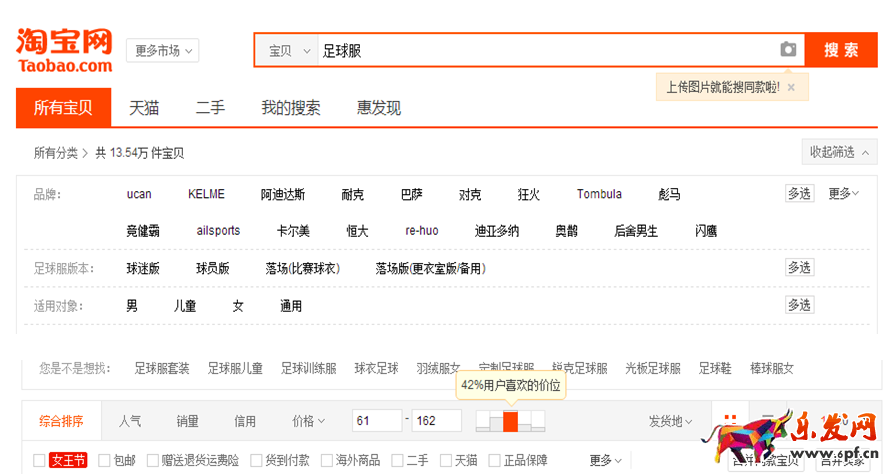The width and height of the screenshot is (889, 474).
Task: Click the minimum price field showing 61
Action: click(x=376, y=421)
